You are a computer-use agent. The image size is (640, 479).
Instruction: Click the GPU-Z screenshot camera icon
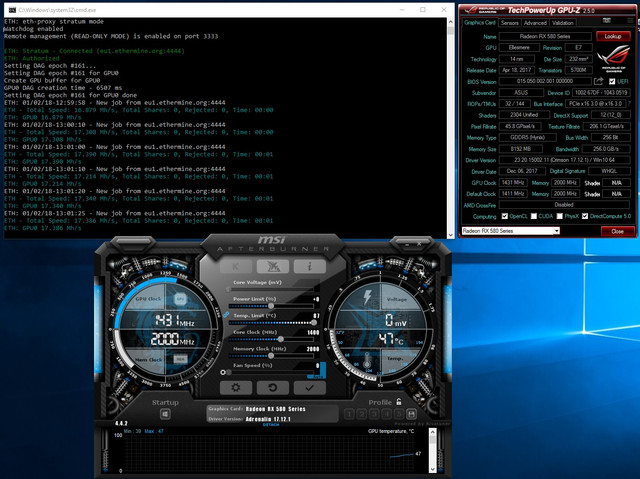pyautogui.click(x=607, y=20)
